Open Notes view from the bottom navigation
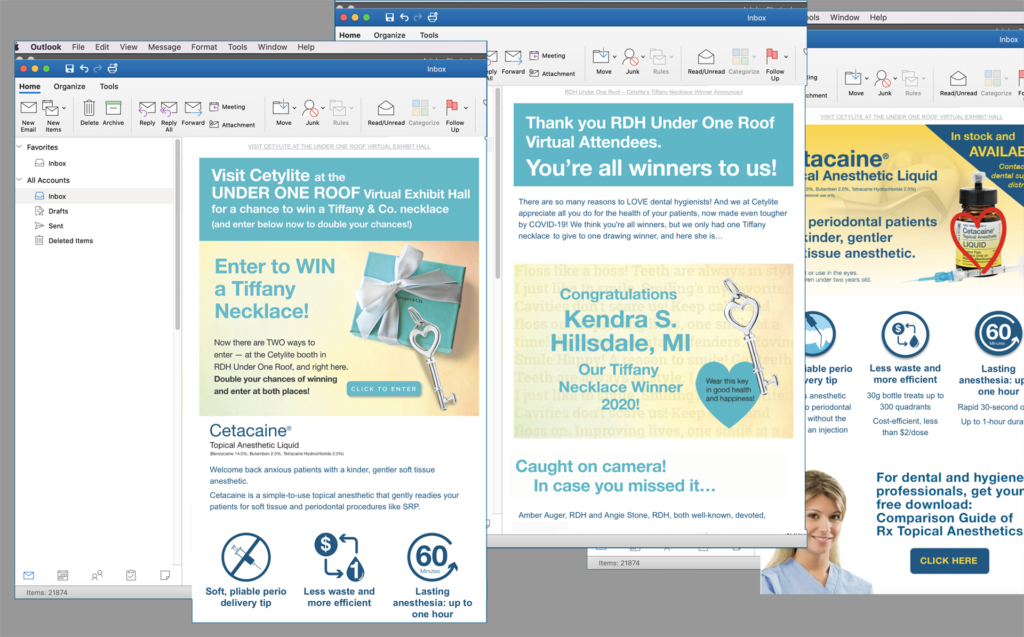 (x=165, y=575)
